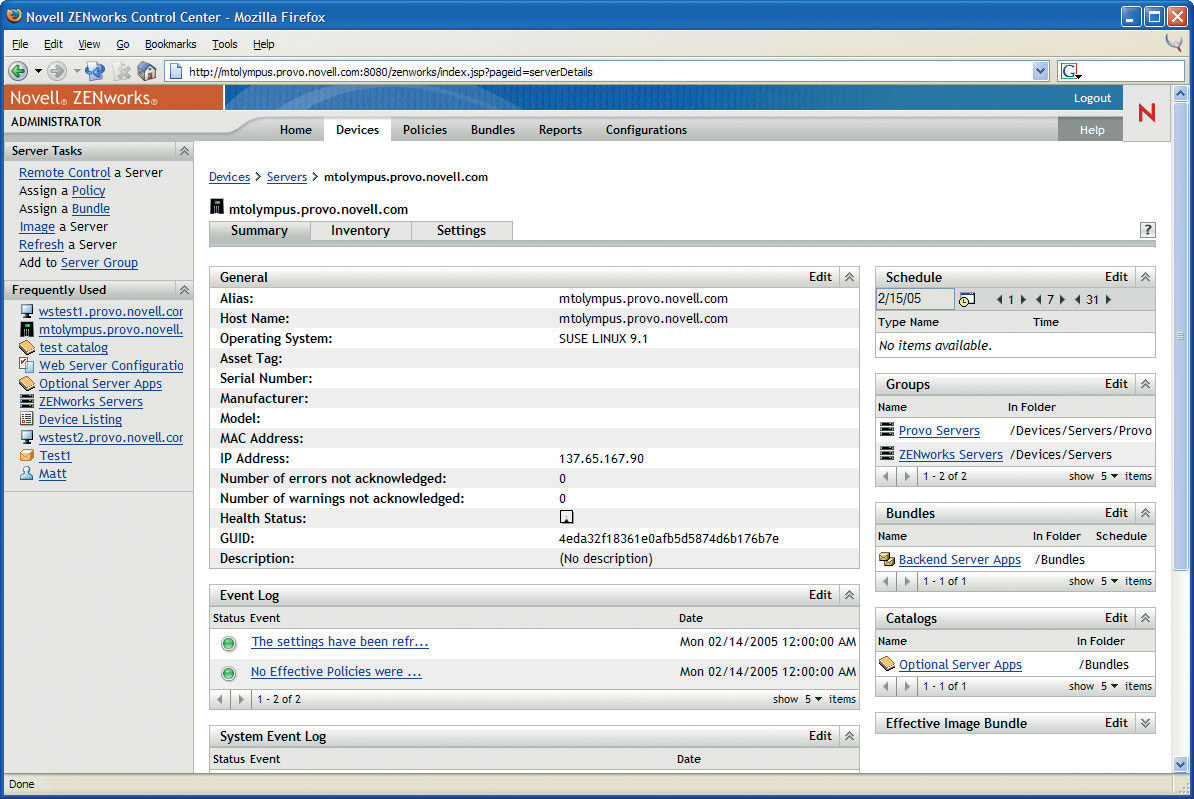Collapse the Catalogs section
Screen dimensions: 1194x799
[x=1145, y=618]
